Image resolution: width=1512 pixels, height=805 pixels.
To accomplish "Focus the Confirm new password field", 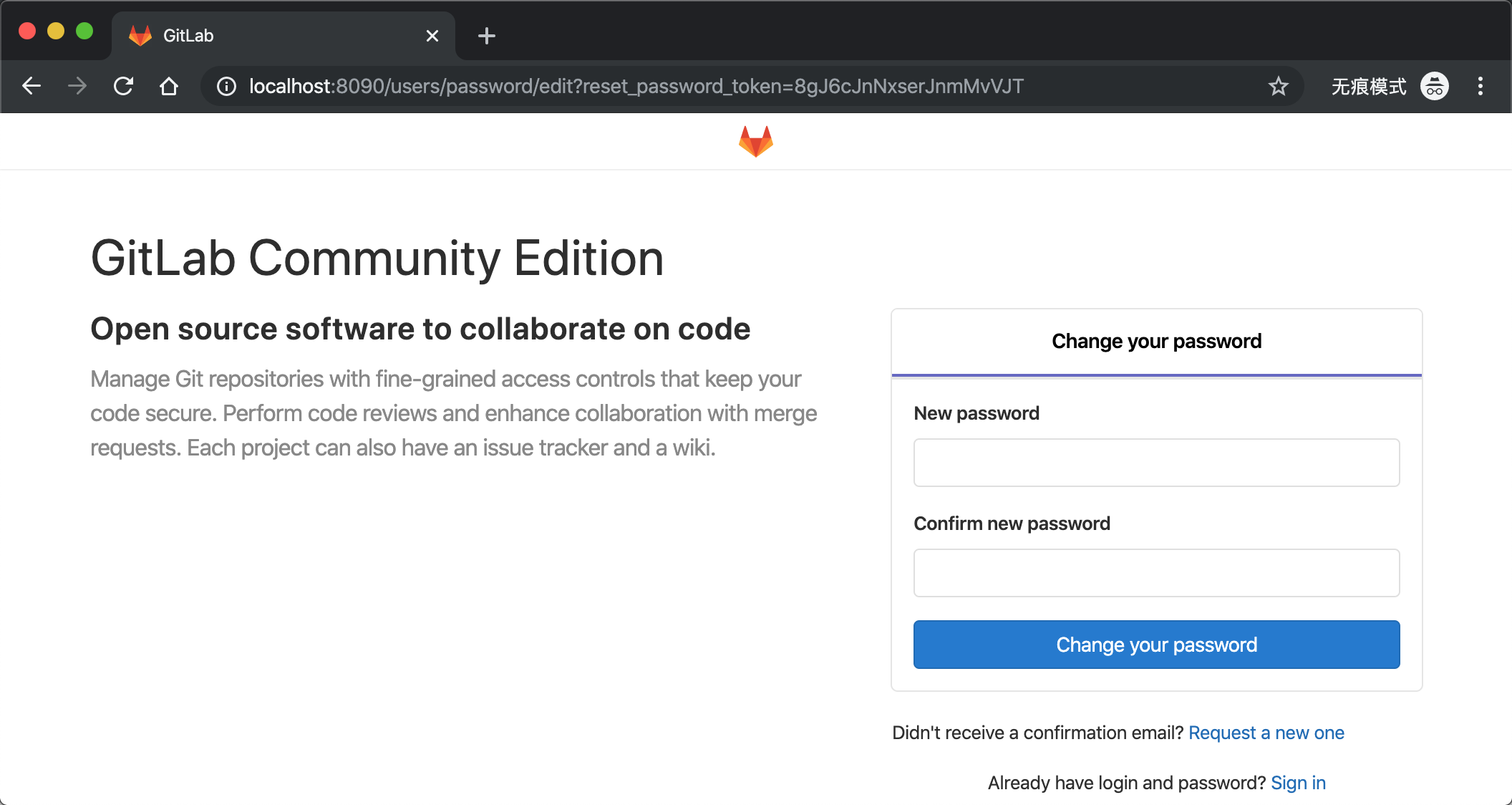I will [x=1157, y=573].
